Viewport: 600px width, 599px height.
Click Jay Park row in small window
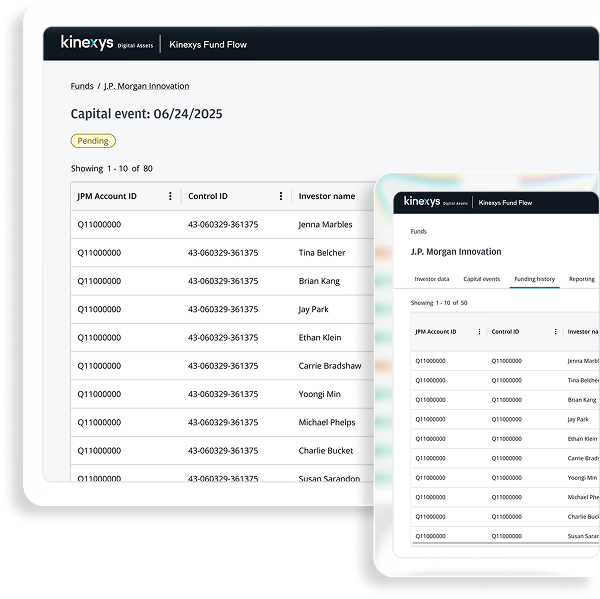[505, 419]
